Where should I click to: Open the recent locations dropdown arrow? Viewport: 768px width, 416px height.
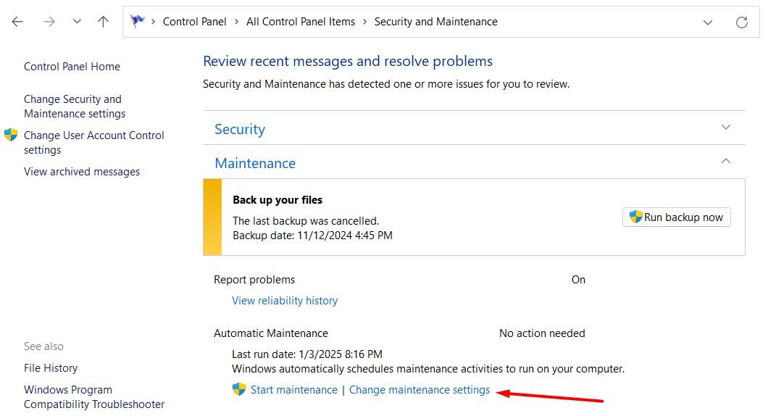point(75,22)
